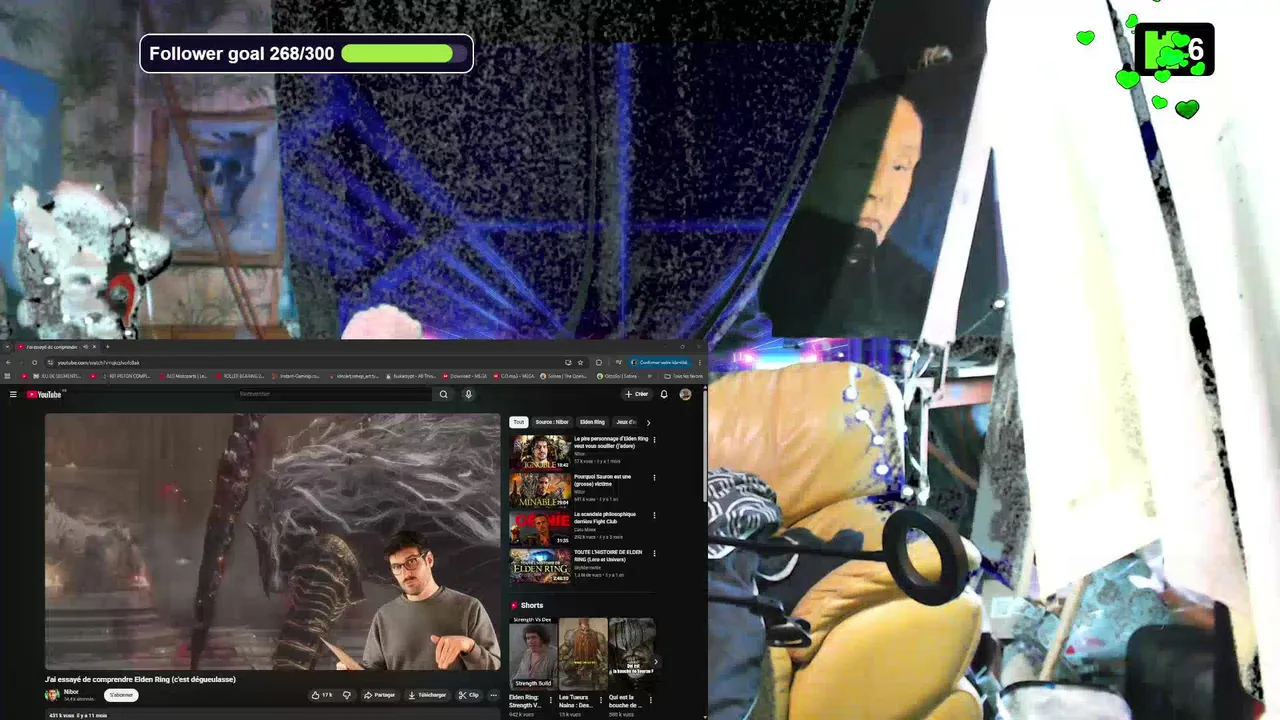Open the 'Tous les favoris' bookmarks folder

pyautogui.click(x=684, y=376)
